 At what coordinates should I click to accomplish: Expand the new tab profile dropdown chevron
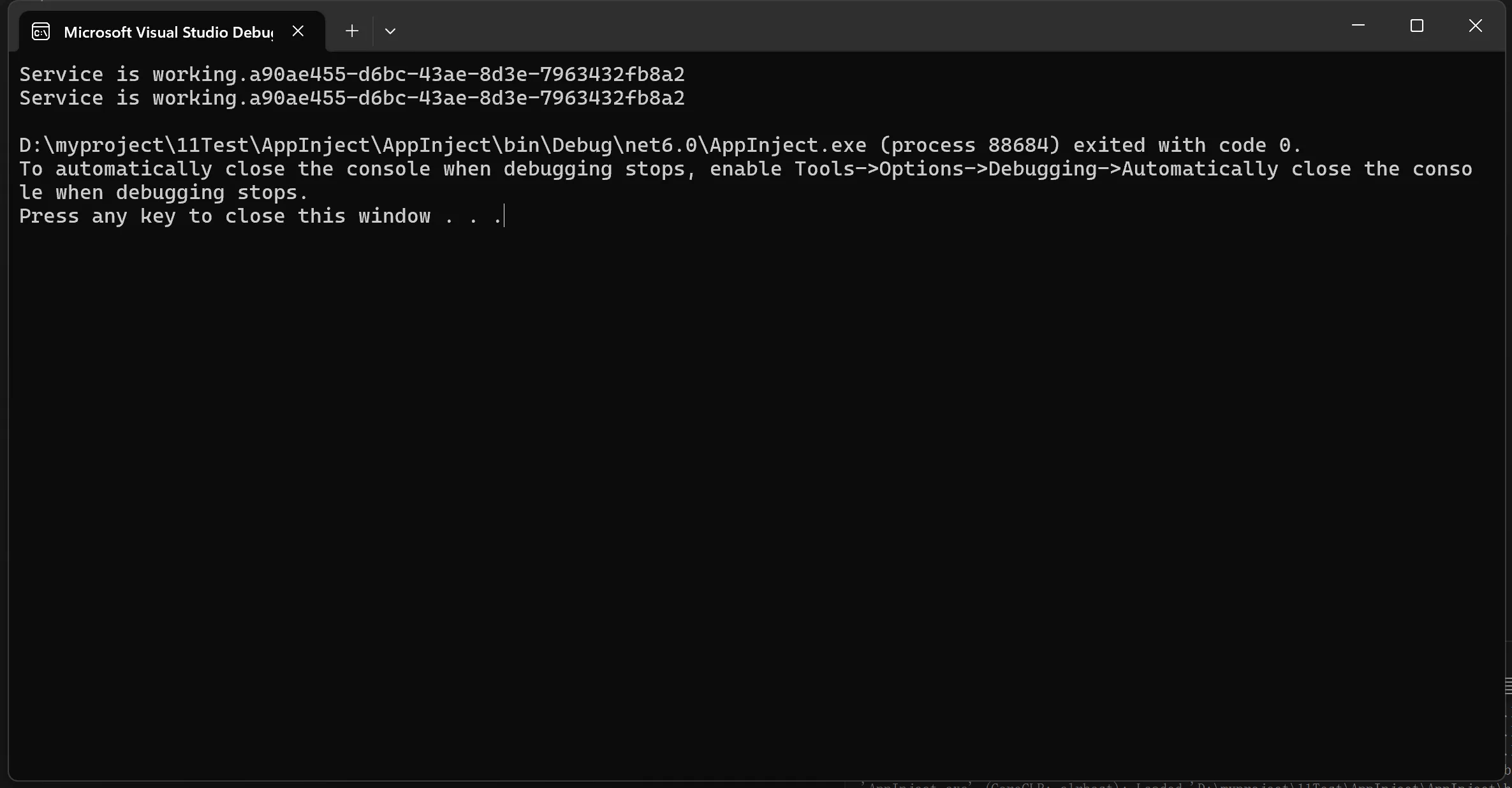(x=390, y=31)
